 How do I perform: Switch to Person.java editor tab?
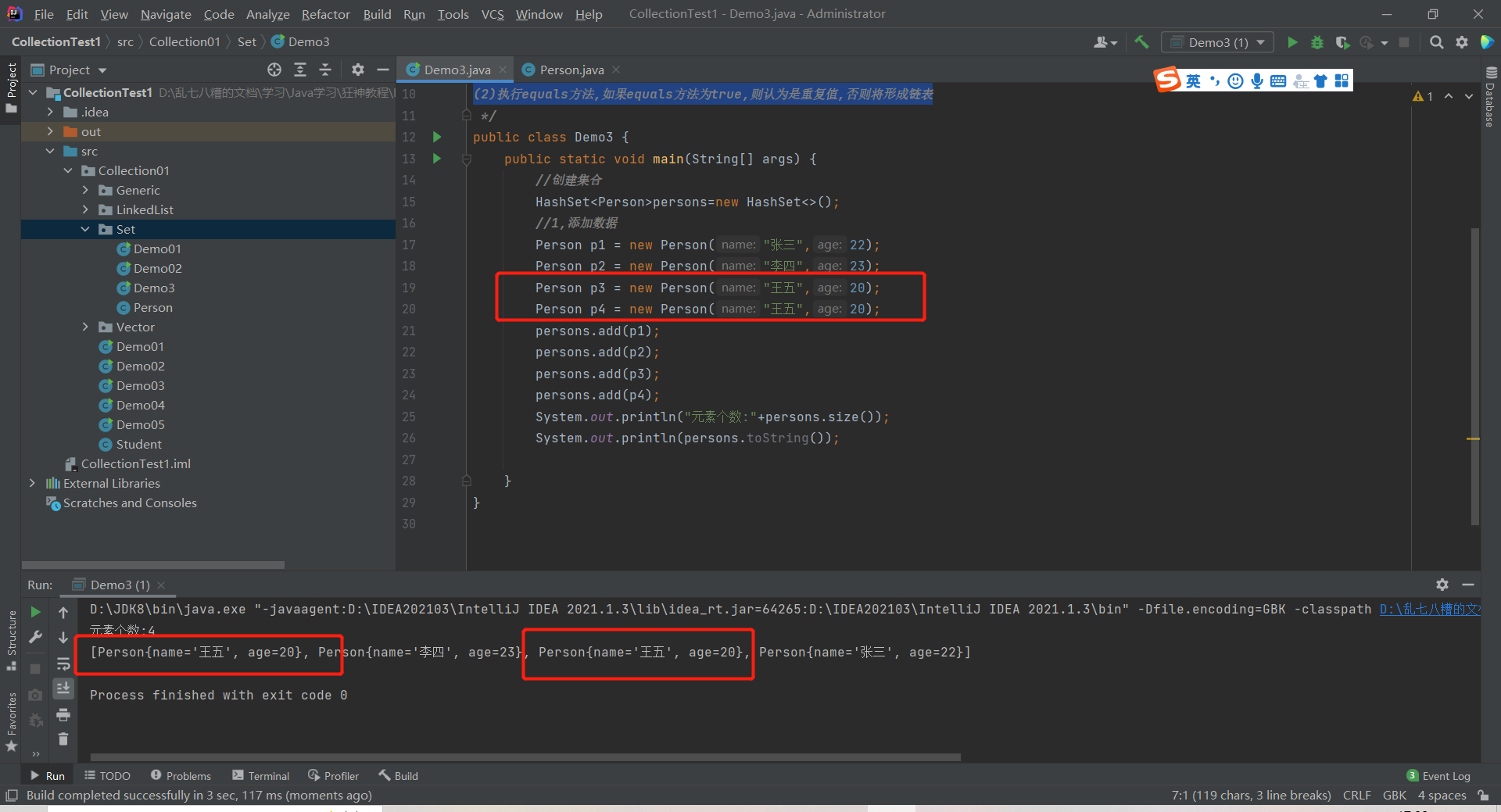(571, 70)
